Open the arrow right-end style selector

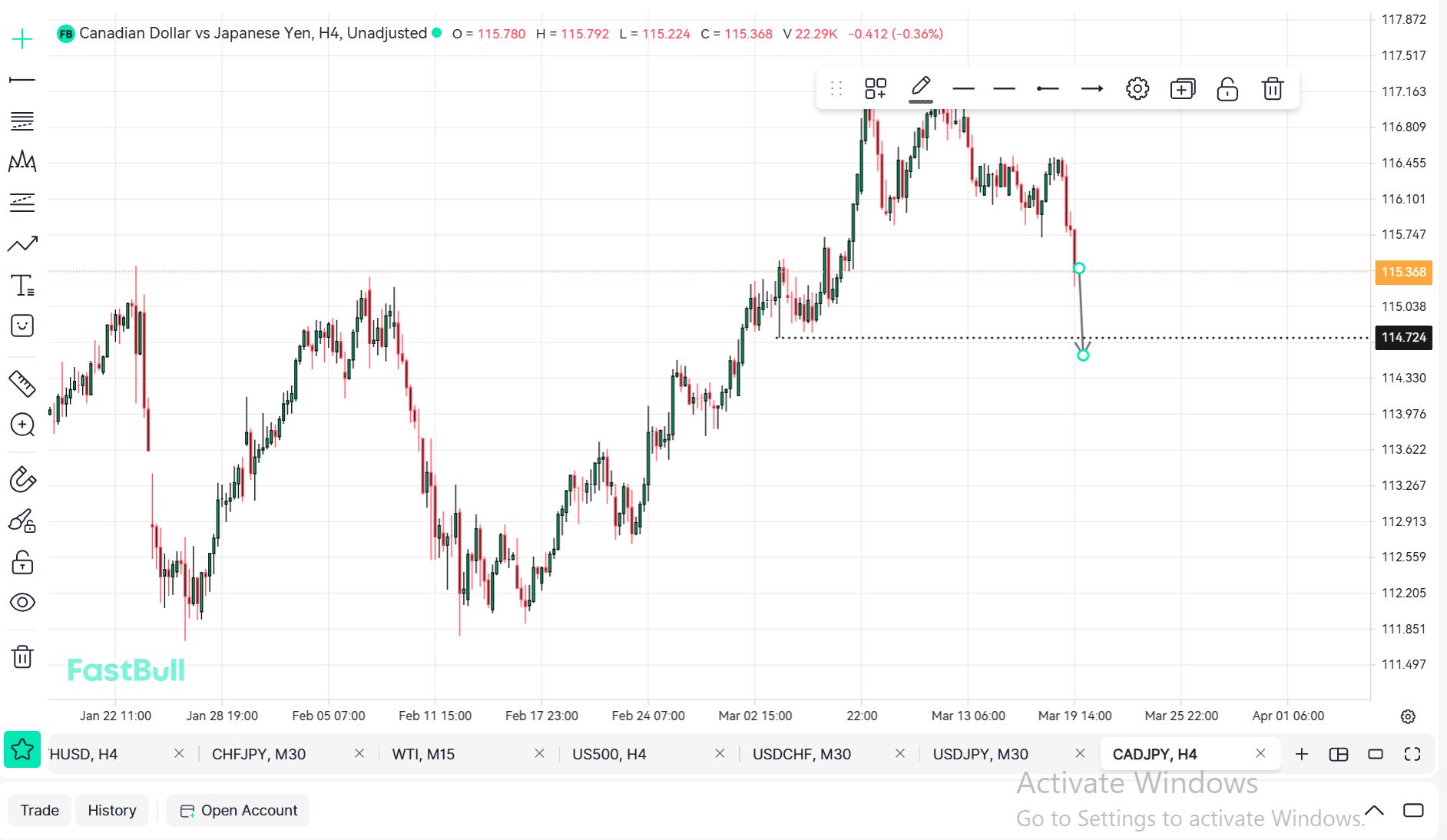1091,89
